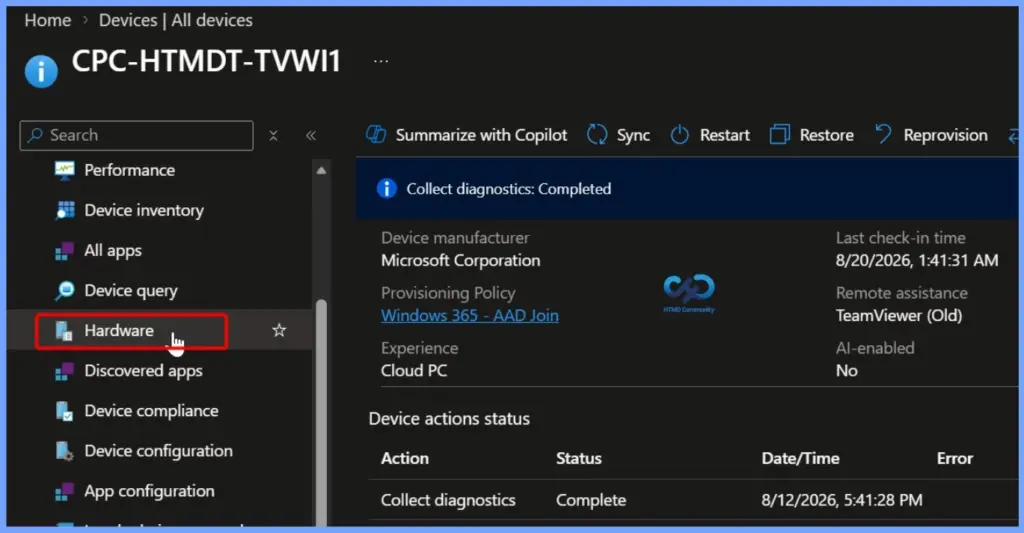
Task: Click the Reprovision button
Action: tap(931, 135)
